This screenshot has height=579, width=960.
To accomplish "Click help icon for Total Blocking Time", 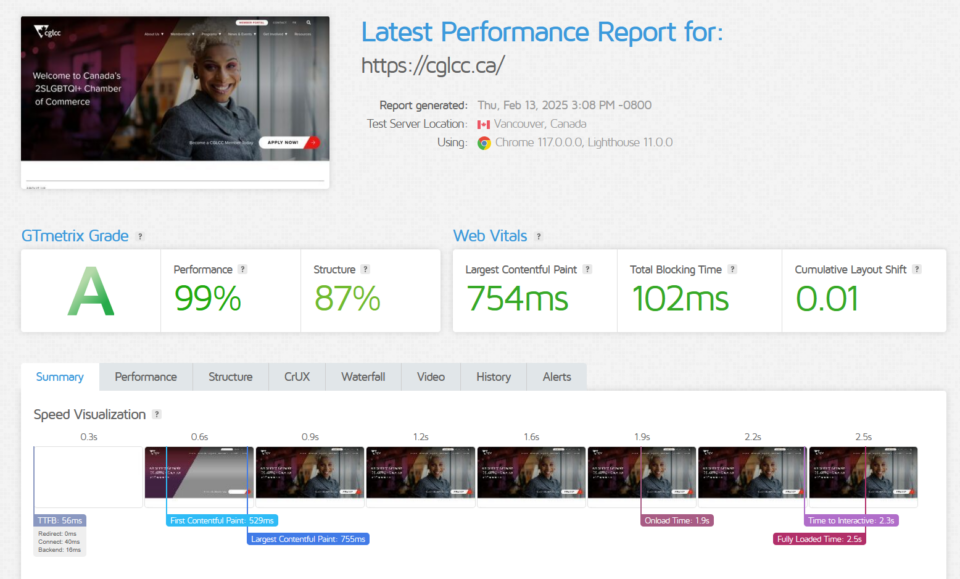I will pyautogui.click(x=732, y=269).
